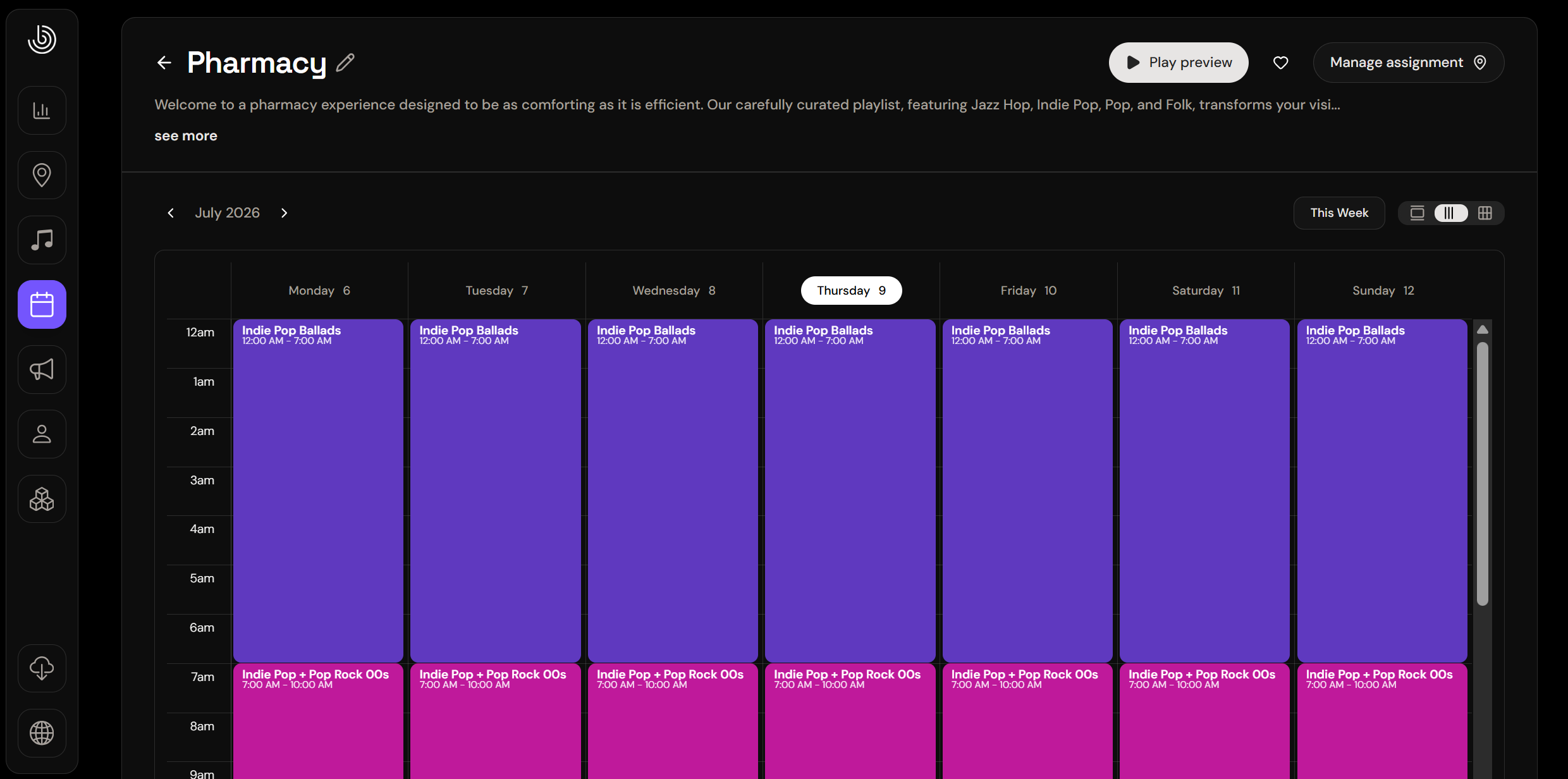Open the locations pin page in sidebar
Image resolution: width=1568 pixels, height=779 pixels.
click(x=42, y=175)
